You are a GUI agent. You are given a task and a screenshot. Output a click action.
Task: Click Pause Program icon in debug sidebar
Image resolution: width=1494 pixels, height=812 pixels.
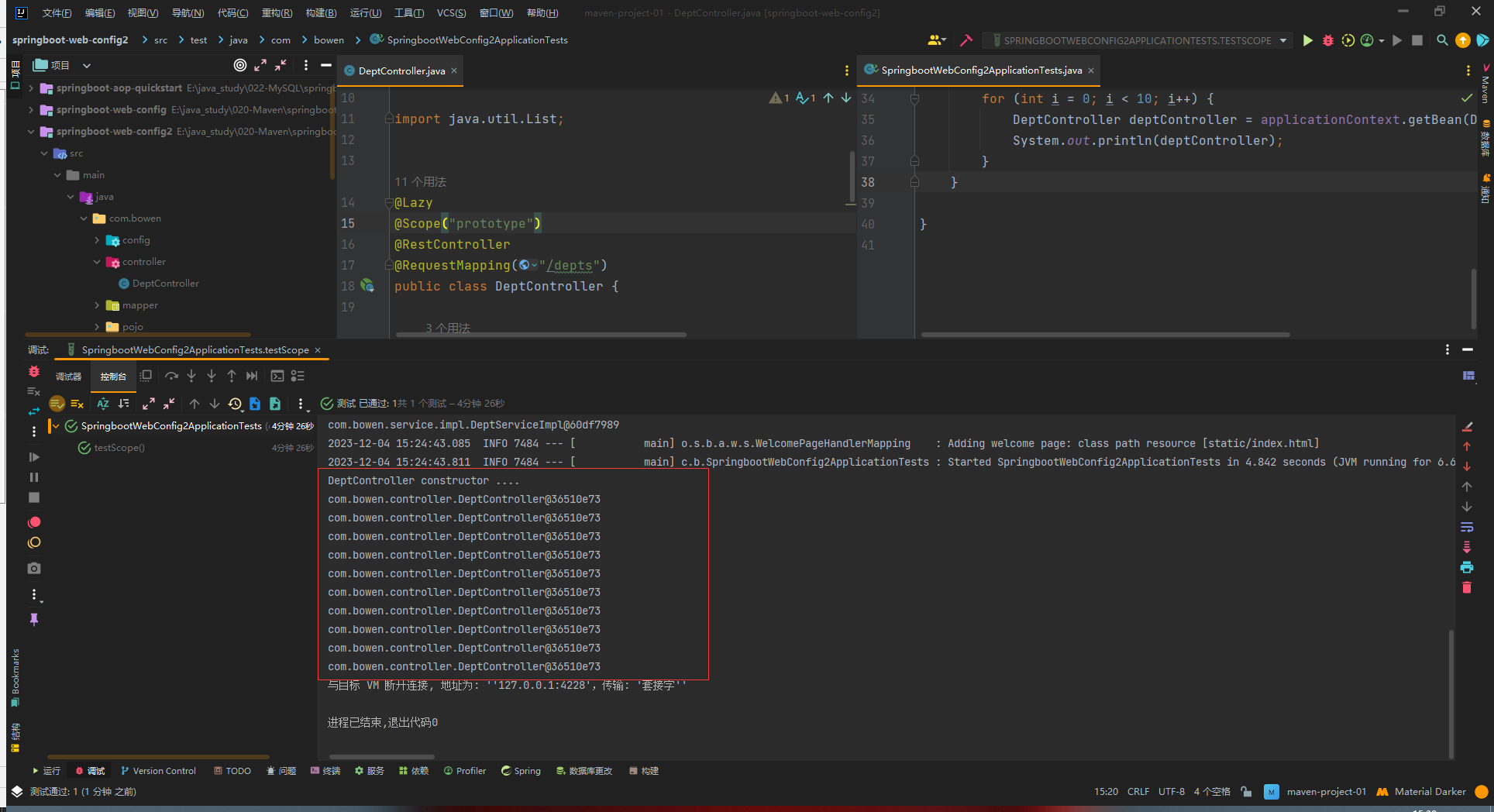(x=34, y=477)
